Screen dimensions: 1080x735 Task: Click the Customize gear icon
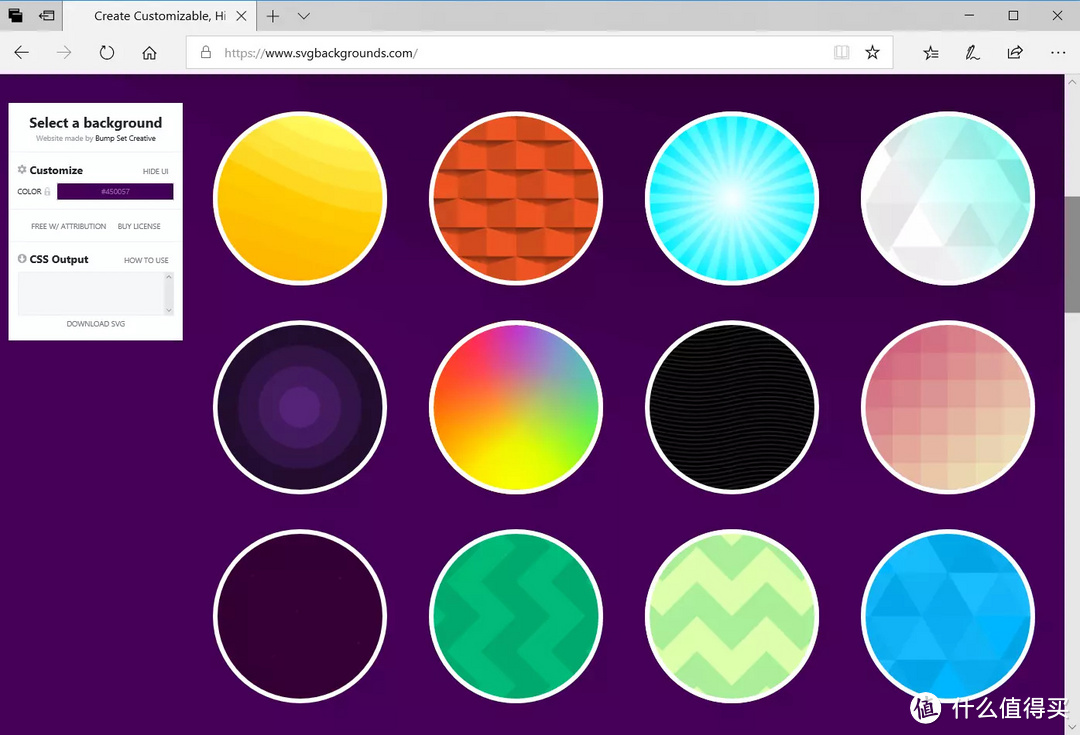22,169
